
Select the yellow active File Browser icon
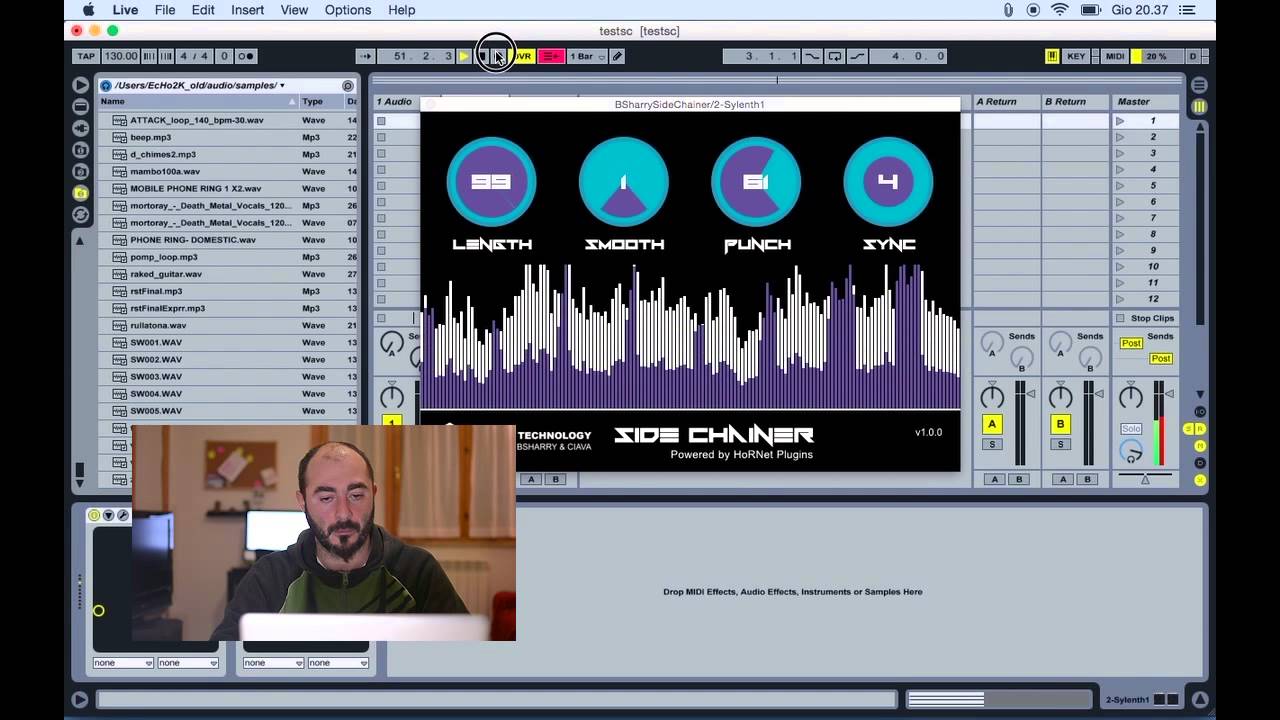pyautogui.click(x=81, y=193)
